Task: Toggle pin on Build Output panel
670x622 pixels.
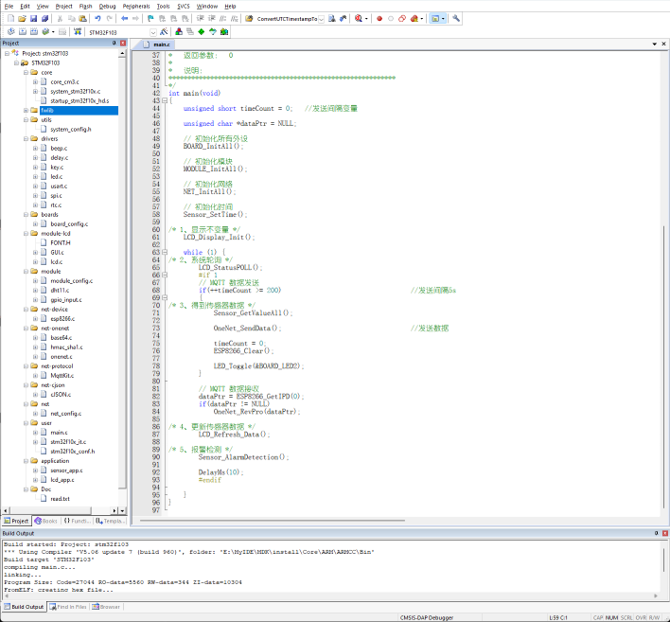Action: (x=656, y=533)
